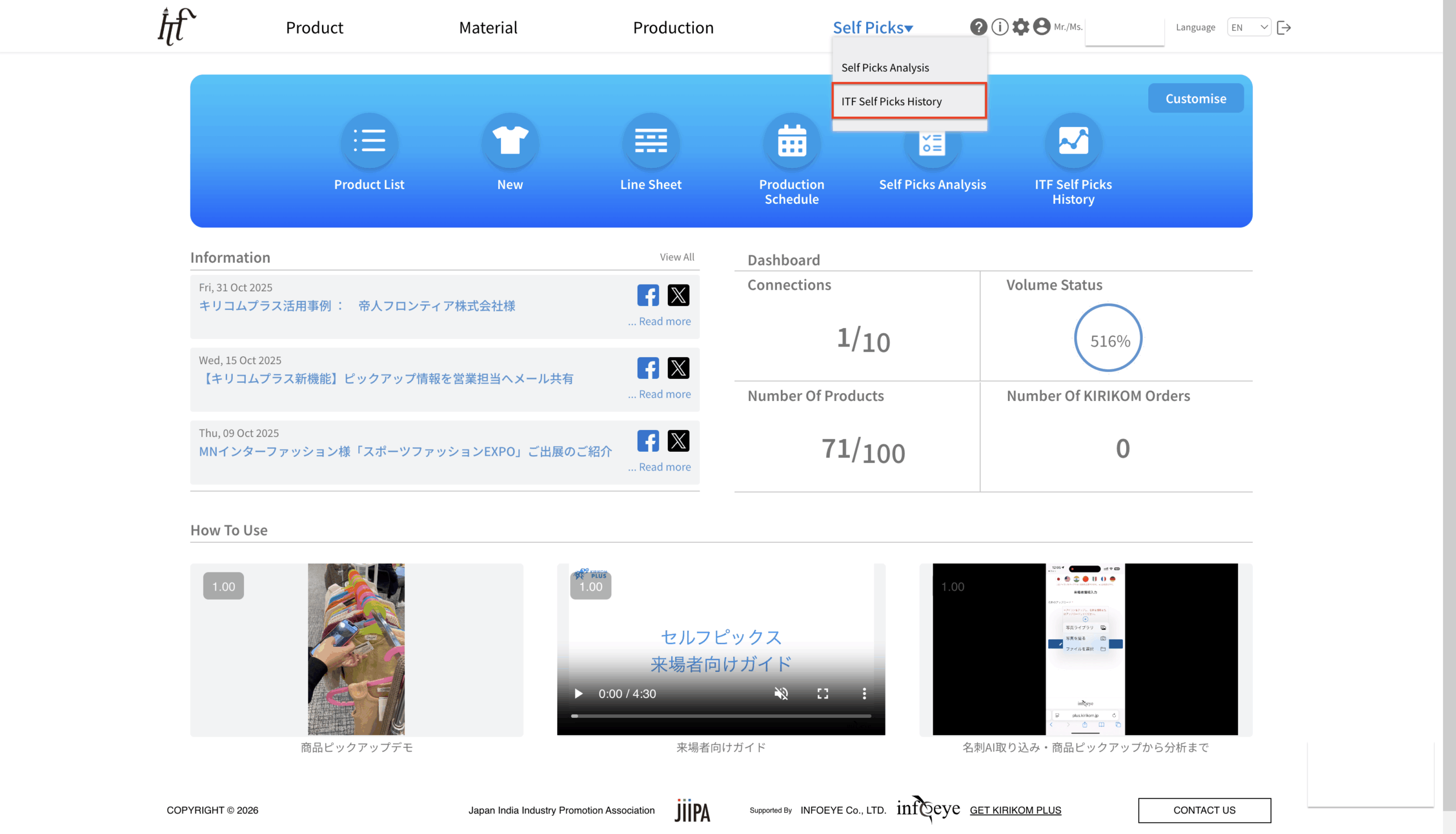Click the help question mark icon
This screenshot has width=1456, height=834.
click(978, 27)
